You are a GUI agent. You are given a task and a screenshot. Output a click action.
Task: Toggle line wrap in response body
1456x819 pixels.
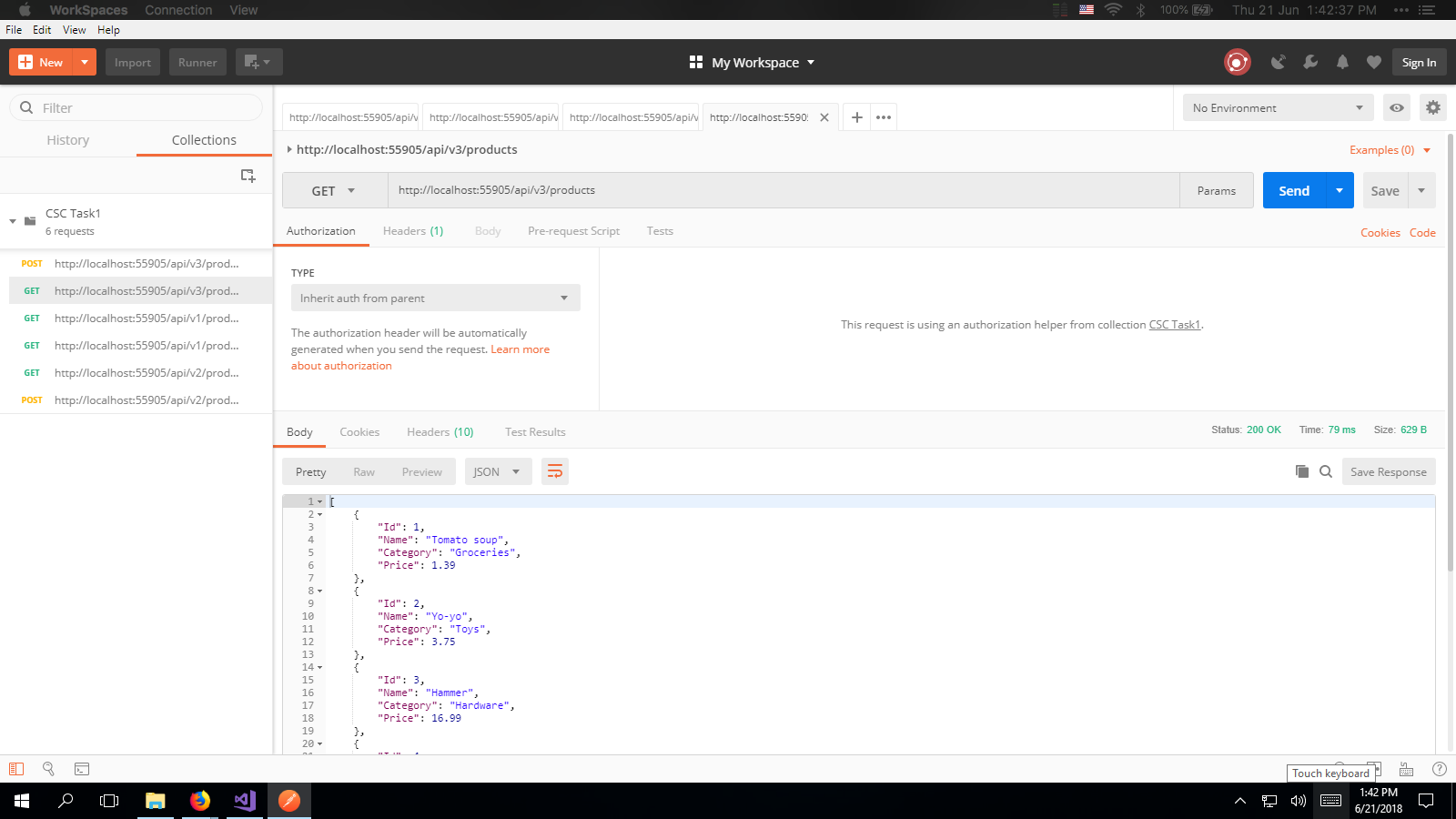click(x=555, y=471)
